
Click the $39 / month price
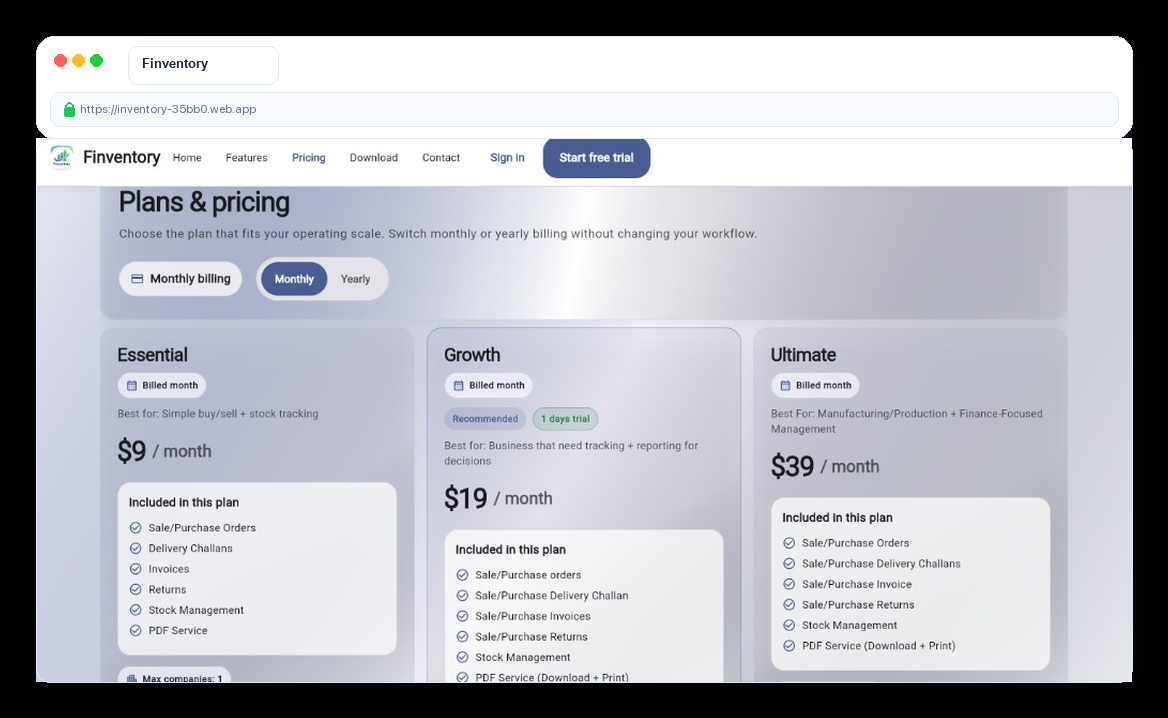pyautogui.click(x=825, y=466)
